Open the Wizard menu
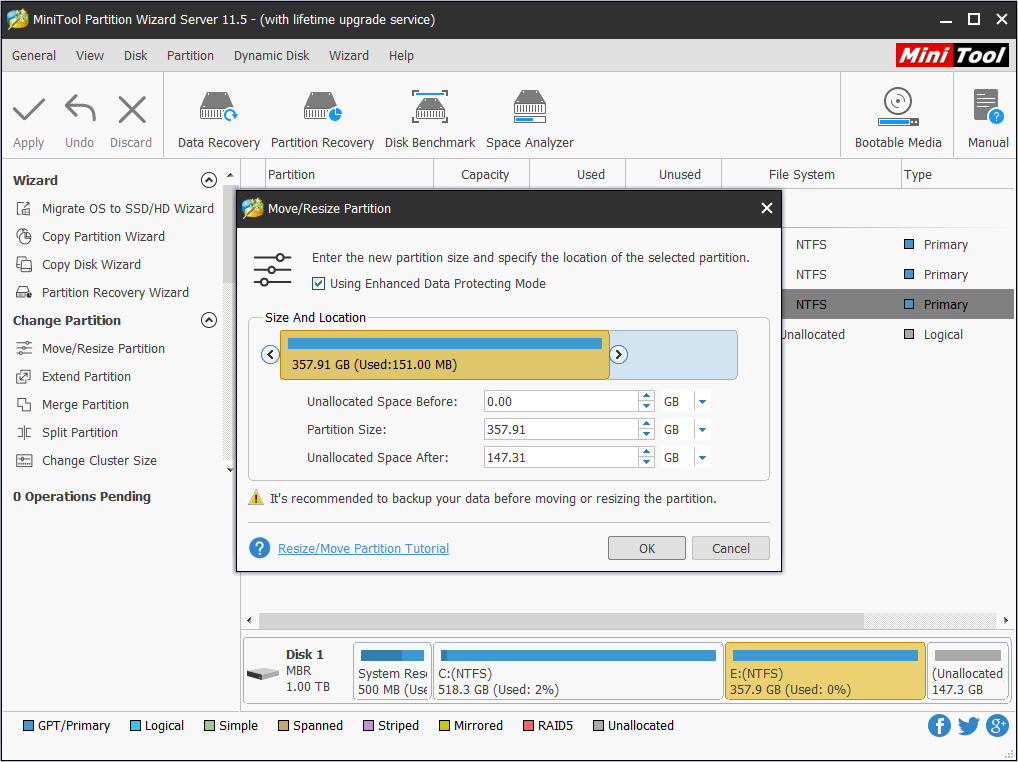1018x762 pixels. [x=349, y=56]
